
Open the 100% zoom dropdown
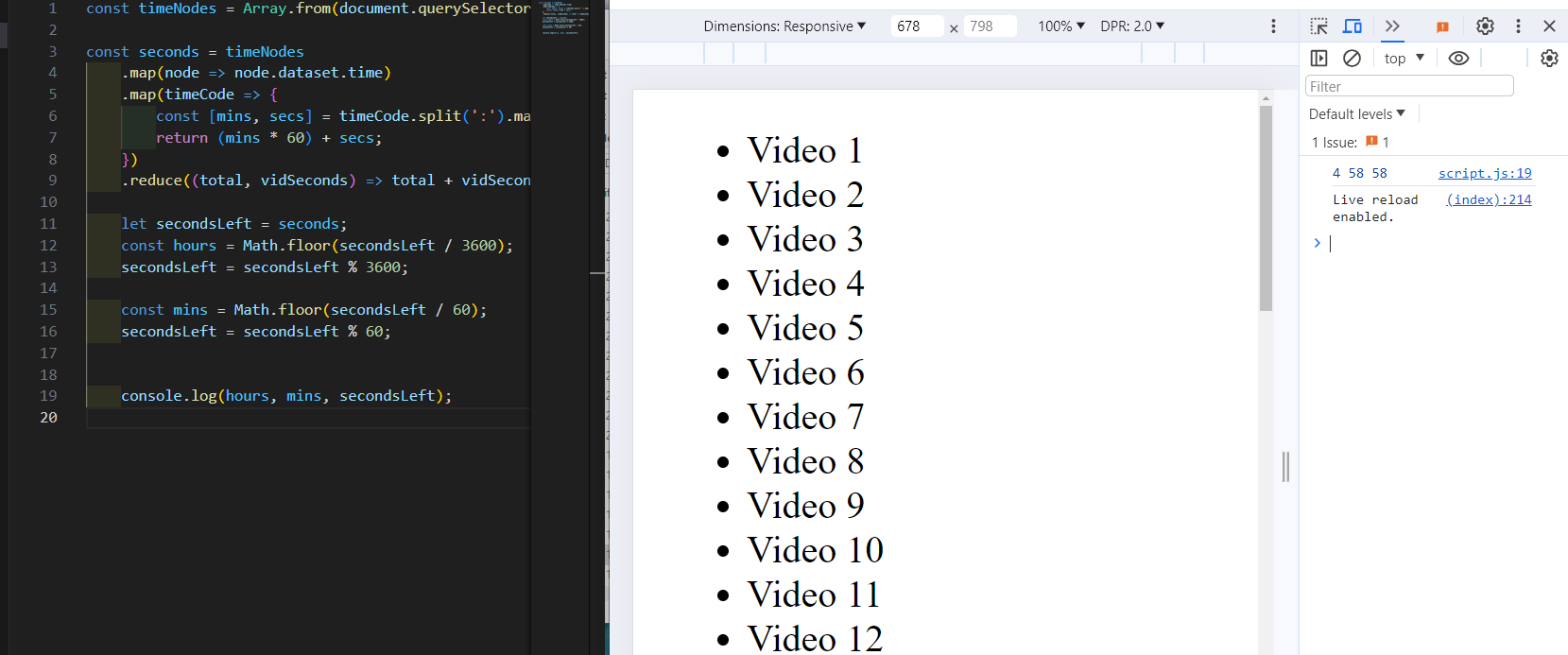point(1061,26)
